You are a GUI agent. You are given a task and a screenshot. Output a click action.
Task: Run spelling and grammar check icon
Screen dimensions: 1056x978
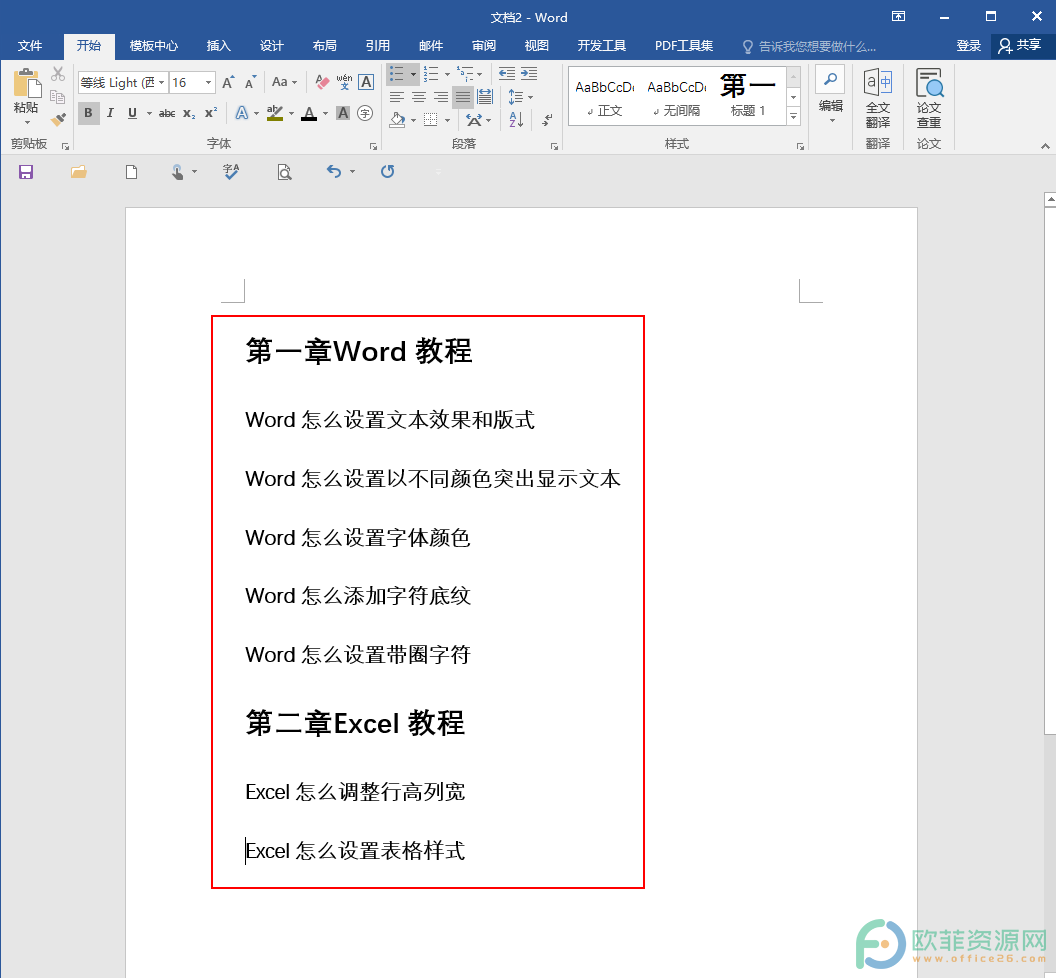(x=231, y=172)
